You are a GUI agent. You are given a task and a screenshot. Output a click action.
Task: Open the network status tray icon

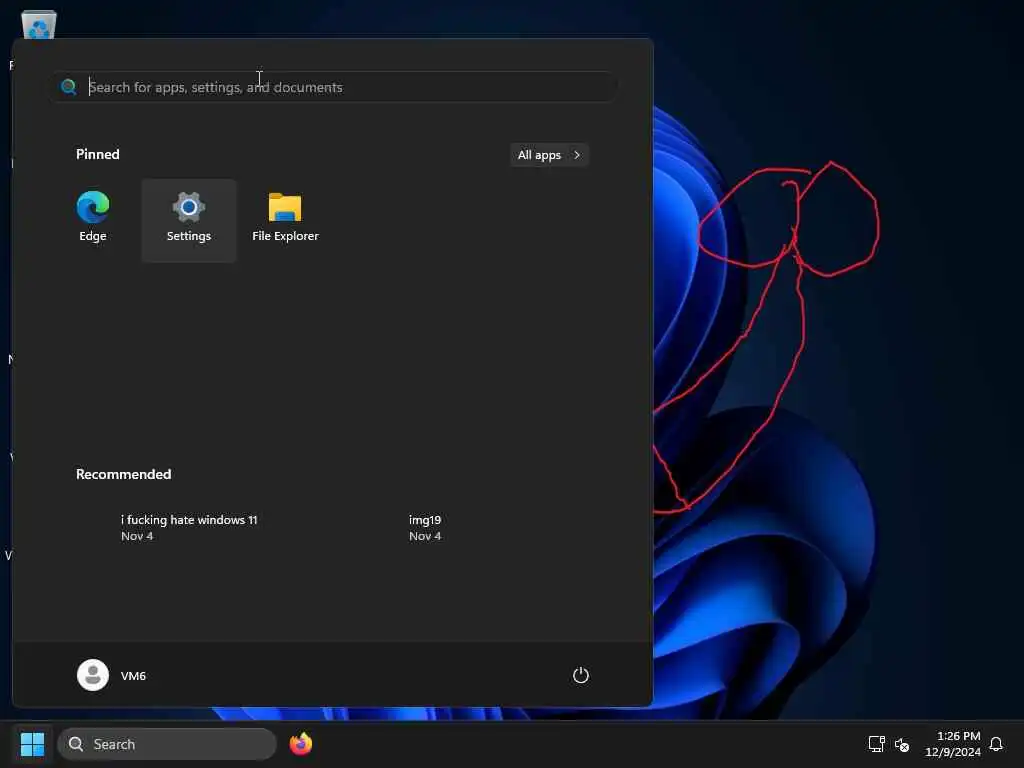tap(876, 744)
